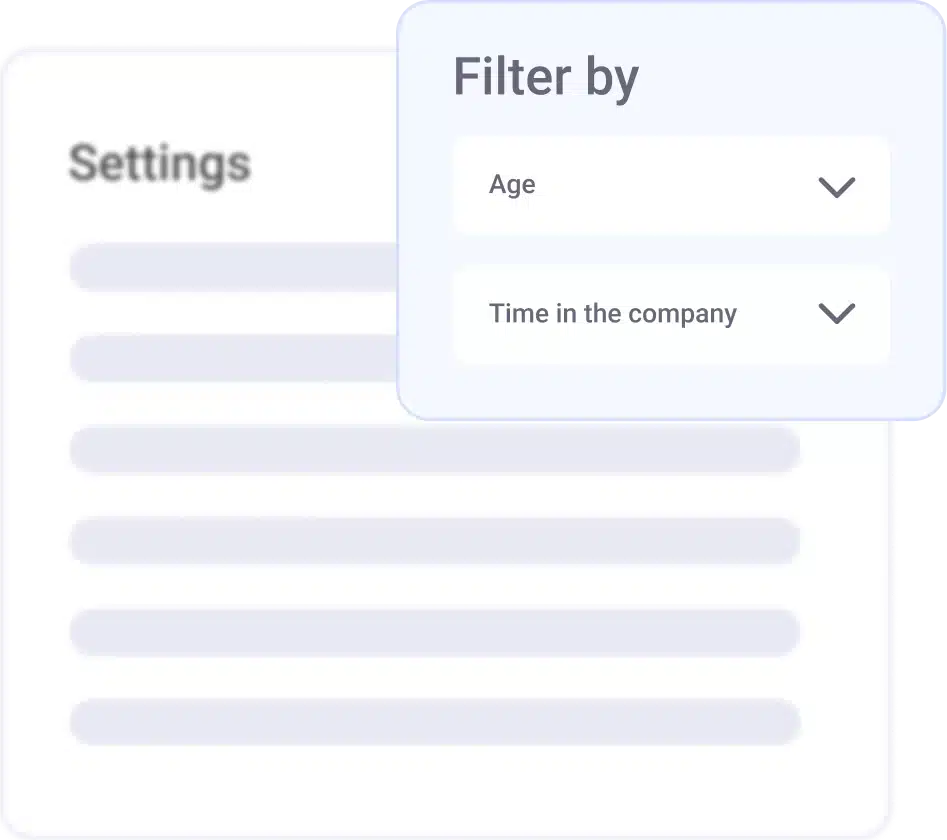This screenshot has height=840, width=947.
Task: Click the "Age" label text
Action: tap(512, 185)
